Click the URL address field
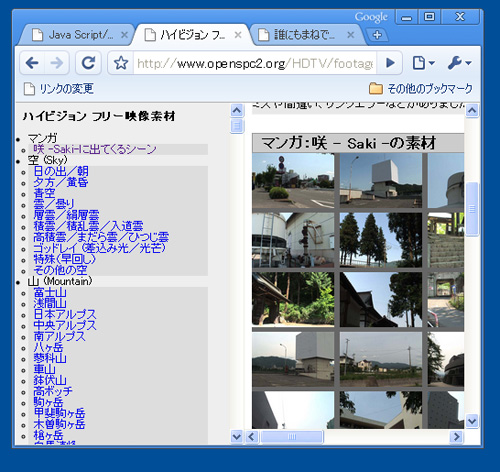Image resolution: width=500 pixels, height=472 pixels. tap(255, 63)
